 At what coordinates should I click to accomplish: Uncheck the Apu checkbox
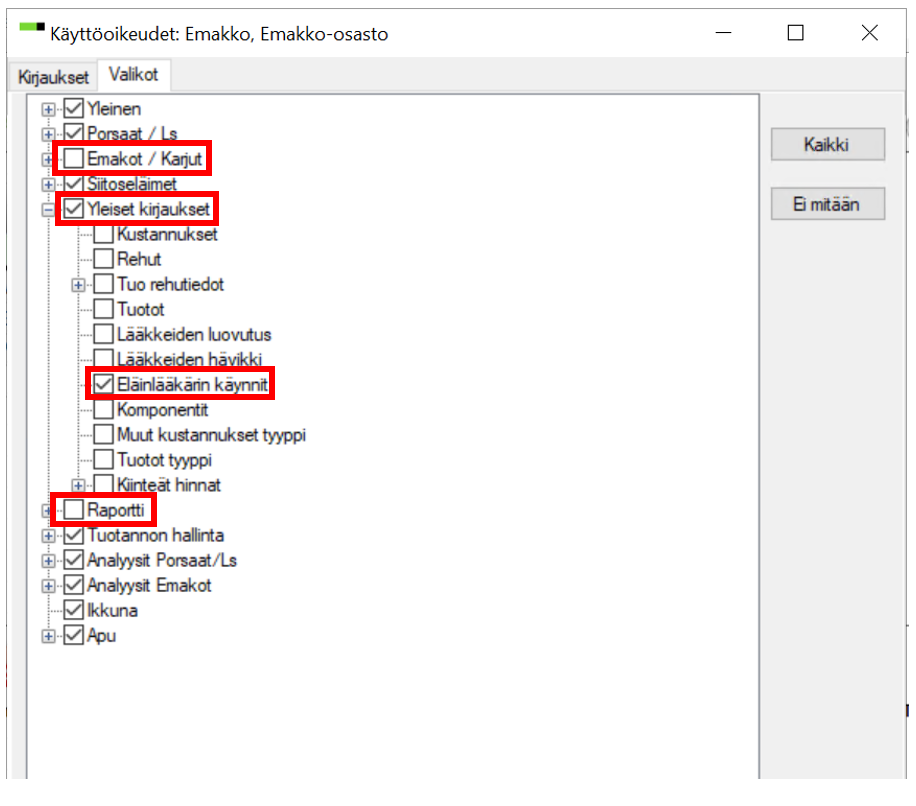74,635
